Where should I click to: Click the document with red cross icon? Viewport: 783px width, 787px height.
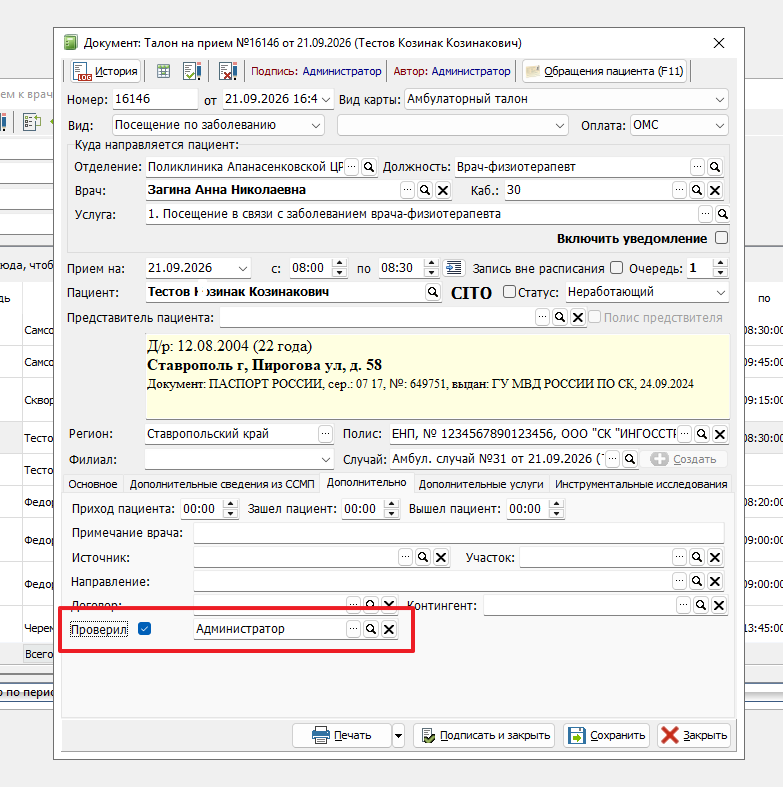point(228,71)
